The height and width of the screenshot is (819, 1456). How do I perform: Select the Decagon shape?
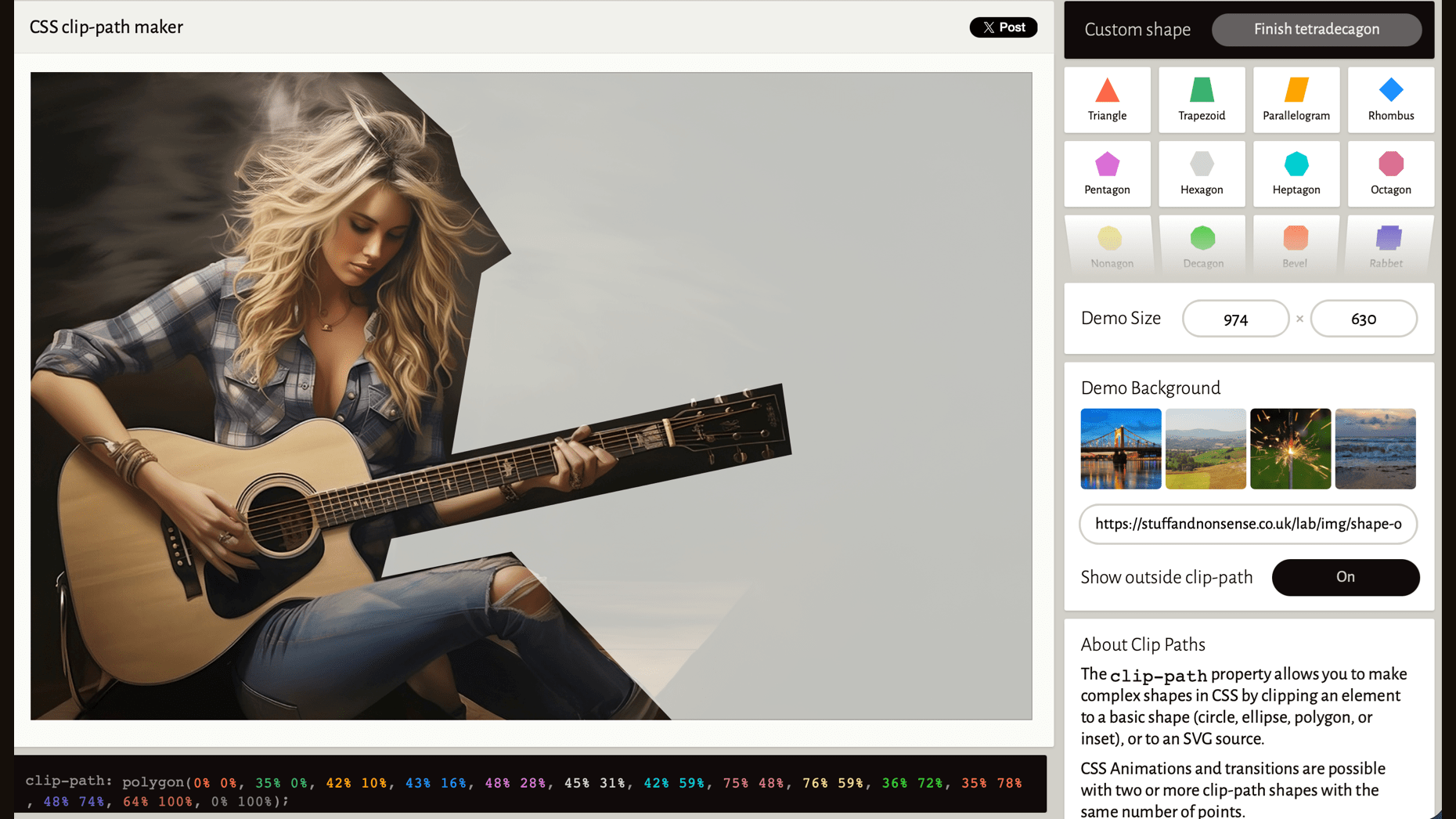click(x=1202, y=247)
